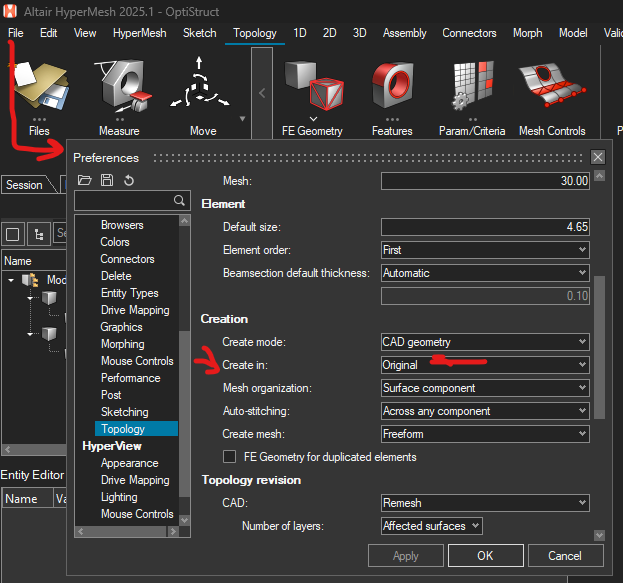Open the View menu
The width and height of the screenshot is (623, 583).
[85, 33]
